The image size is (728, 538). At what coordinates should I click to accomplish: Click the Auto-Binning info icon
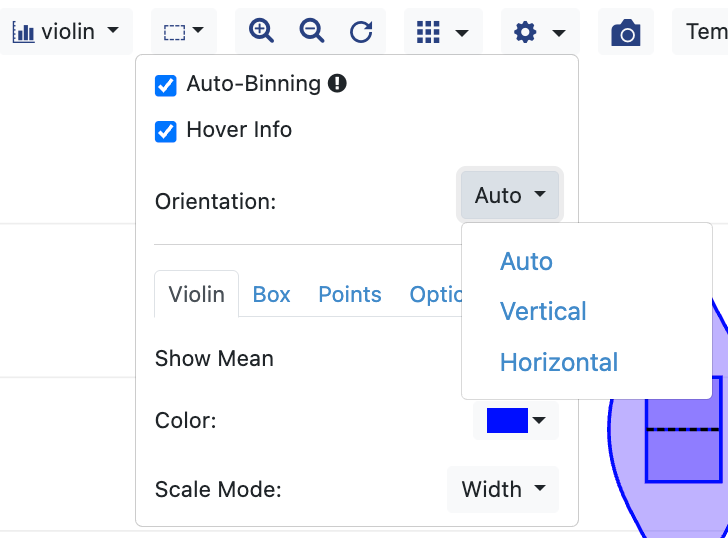(337, 84)
